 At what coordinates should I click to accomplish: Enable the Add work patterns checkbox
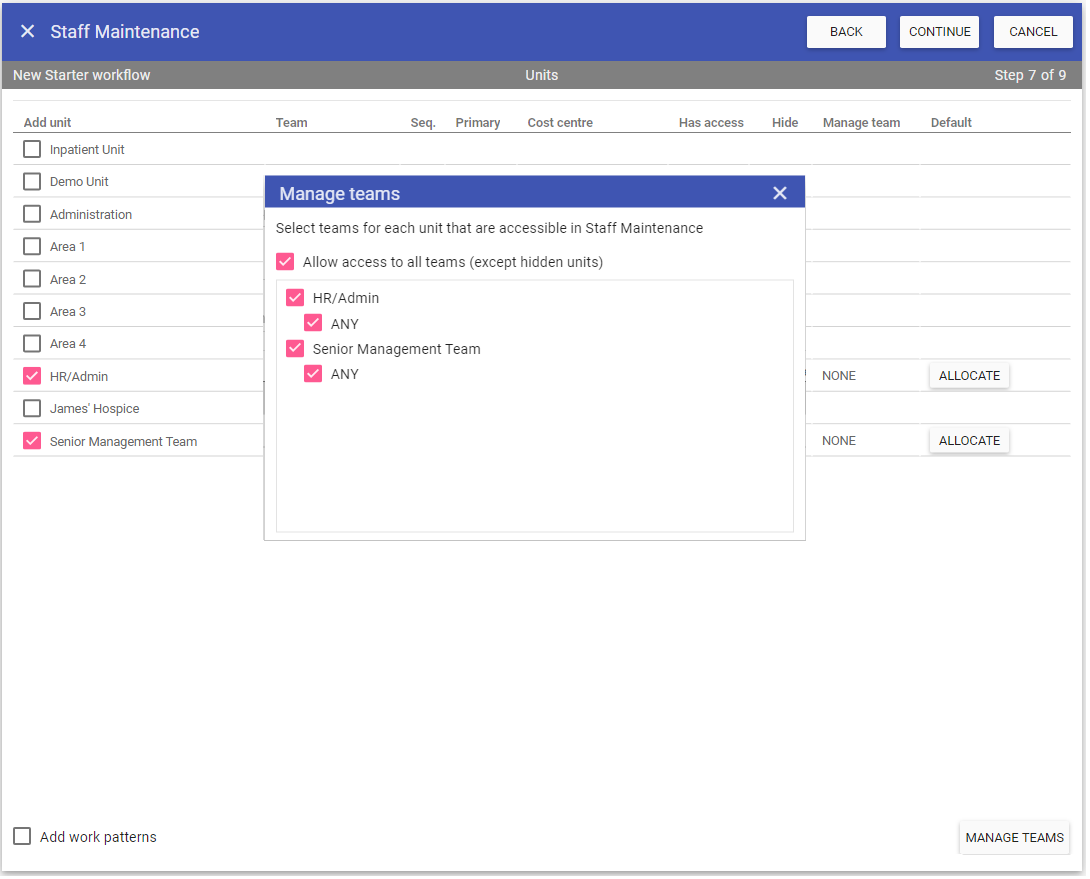point(22,837)
